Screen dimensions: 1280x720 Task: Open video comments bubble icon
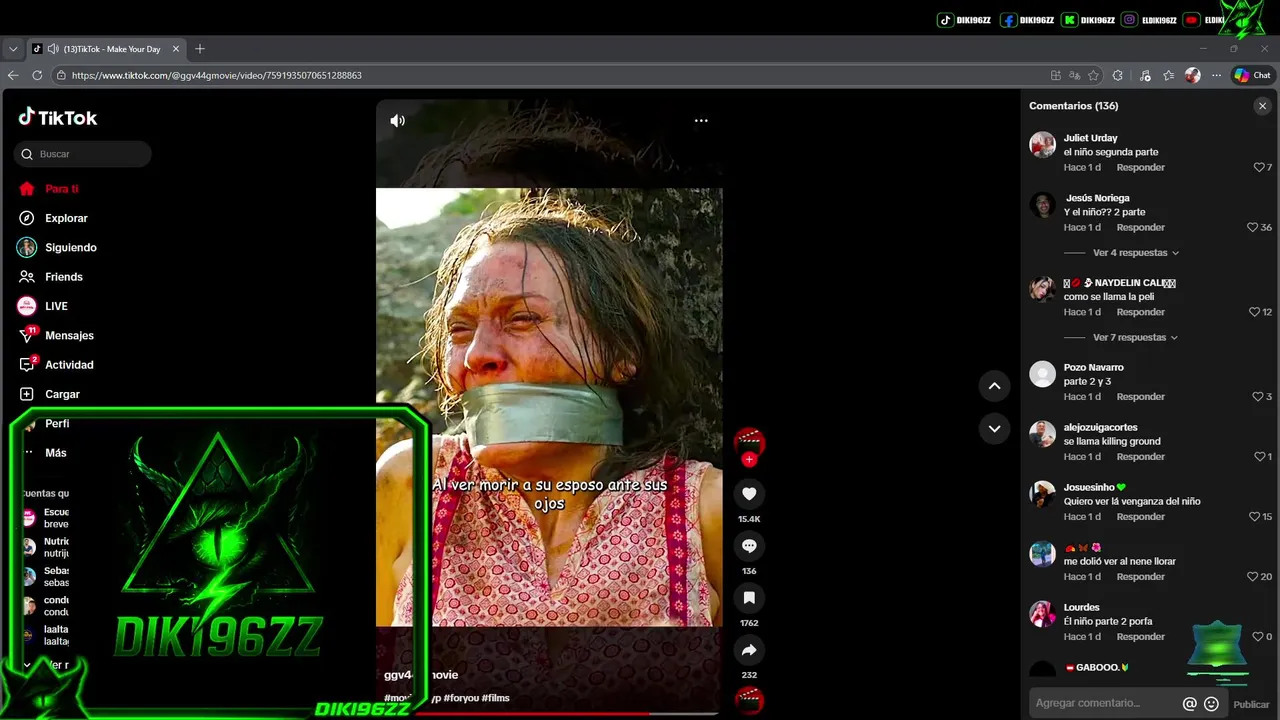tap(749, 545)
